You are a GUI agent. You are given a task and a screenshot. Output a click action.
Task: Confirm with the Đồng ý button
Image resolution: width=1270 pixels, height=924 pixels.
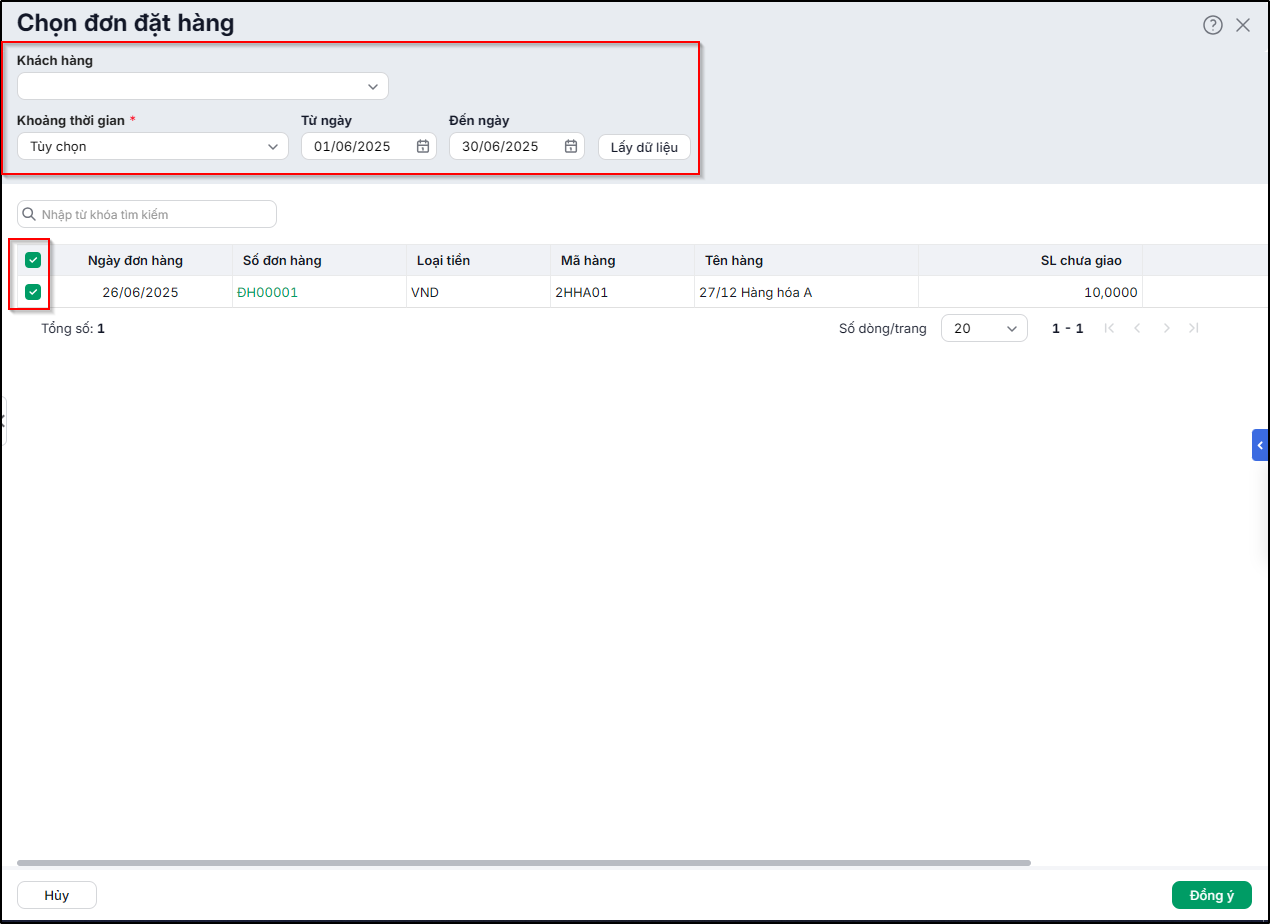coord(1212,895)
